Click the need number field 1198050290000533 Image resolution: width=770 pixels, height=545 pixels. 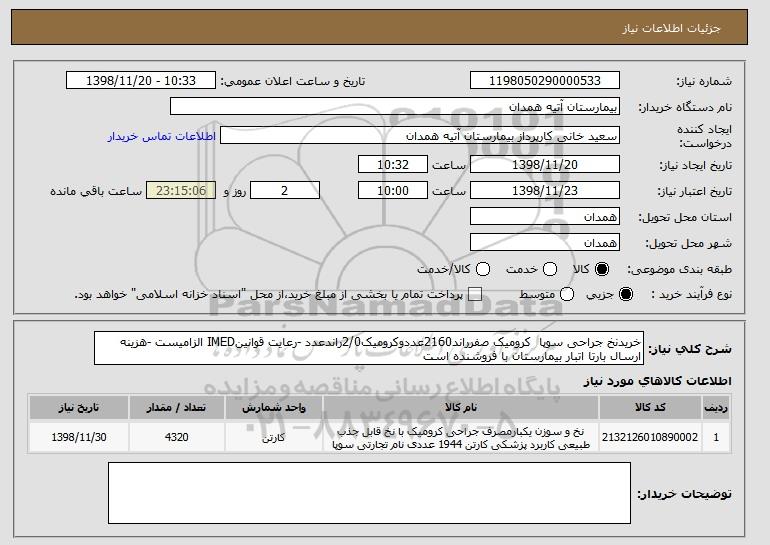coord(545,81)
